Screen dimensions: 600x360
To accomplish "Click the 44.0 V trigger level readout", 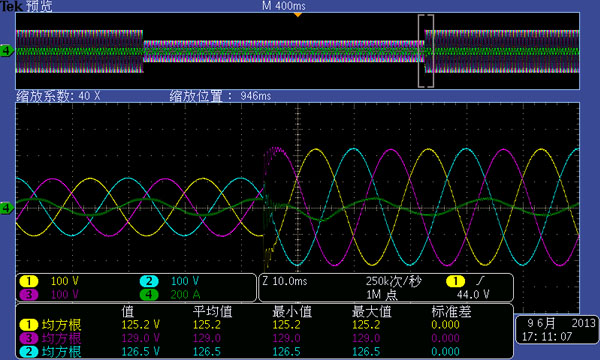I will (473, 294).
